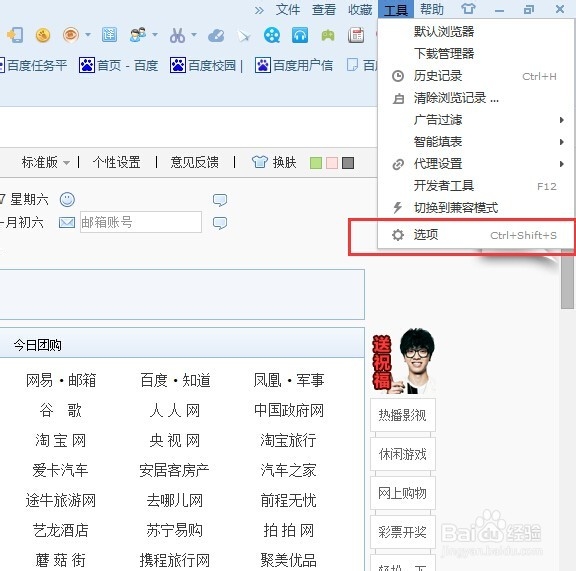Open 百度·知道 link

click(175, 380)
